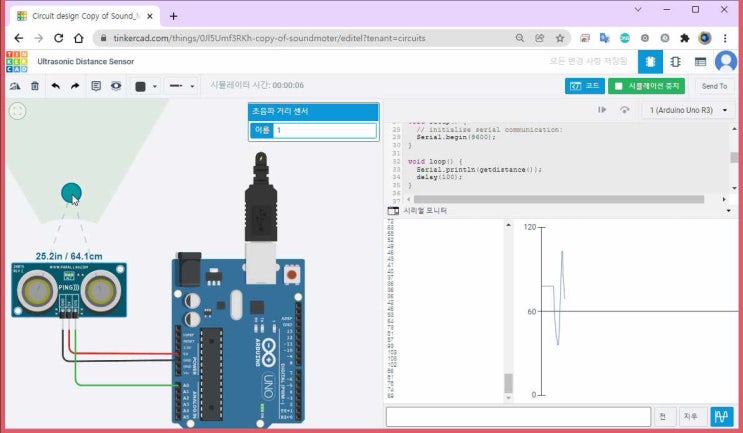Expand the wire color dropdown arrow
Image resolution: width=743 pixels, height=433 pixels.
(x=154, y=87)
